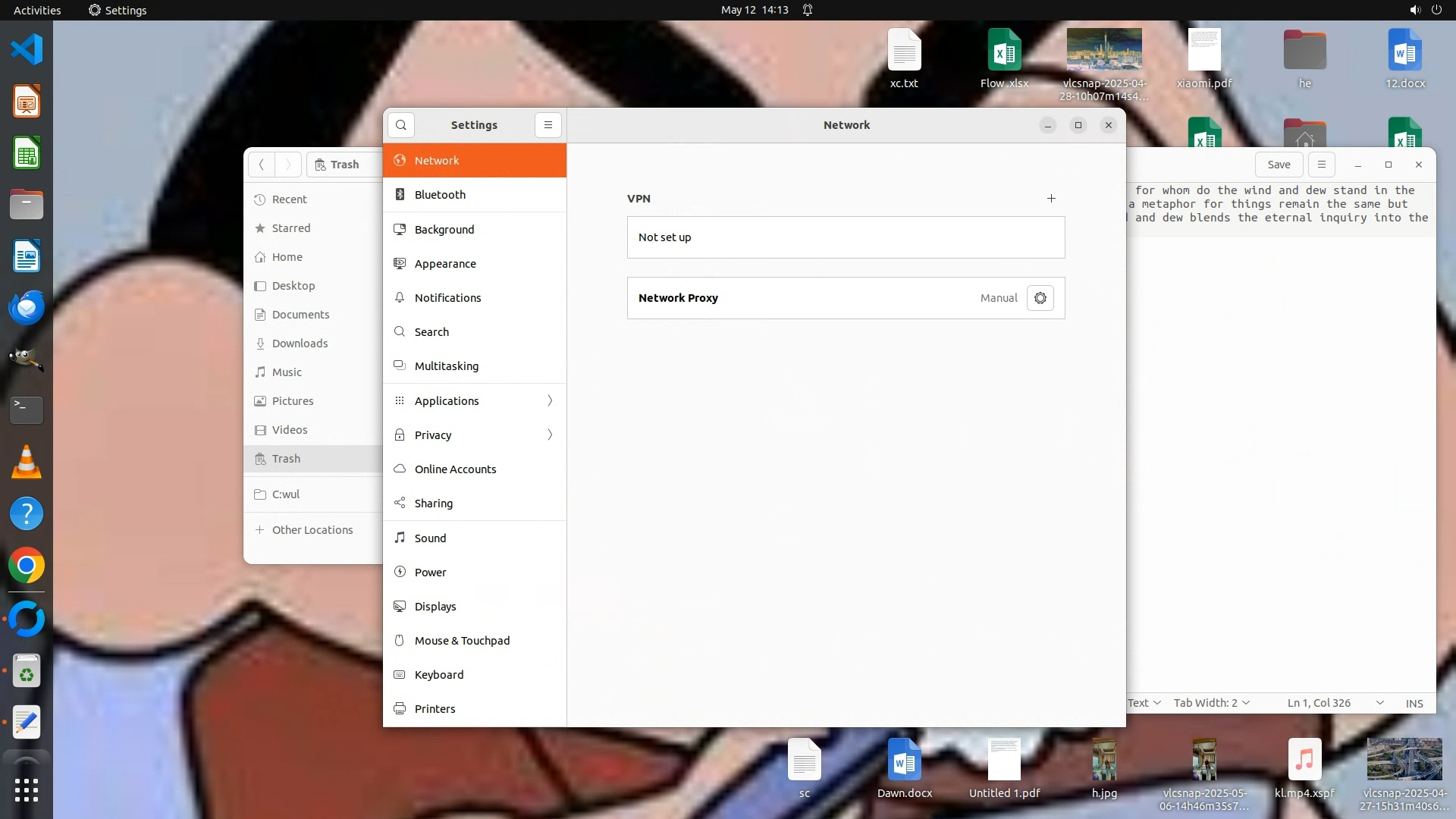
Task: Open Network Proxy gear settings
Action: click(1040, 298)
